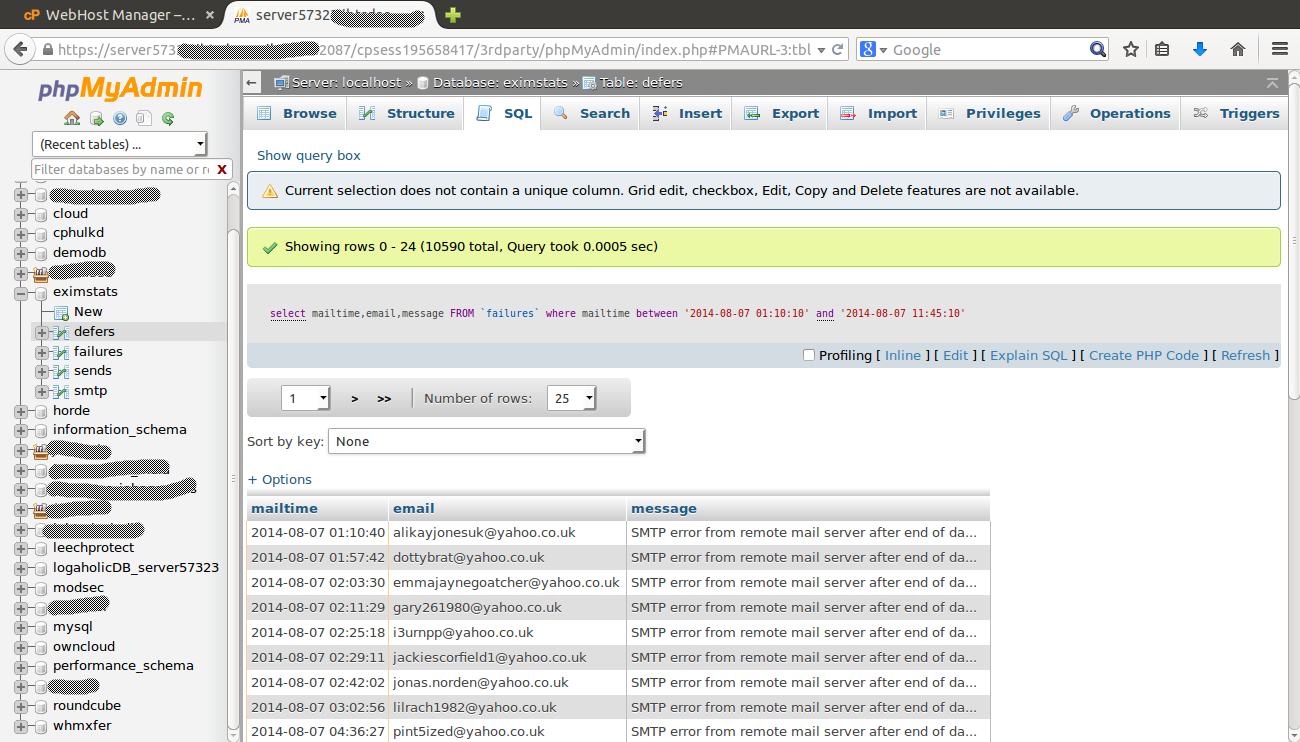Go to next results page with >
The width and height of the screenshot is (1300, 742).
click(354, 398)
